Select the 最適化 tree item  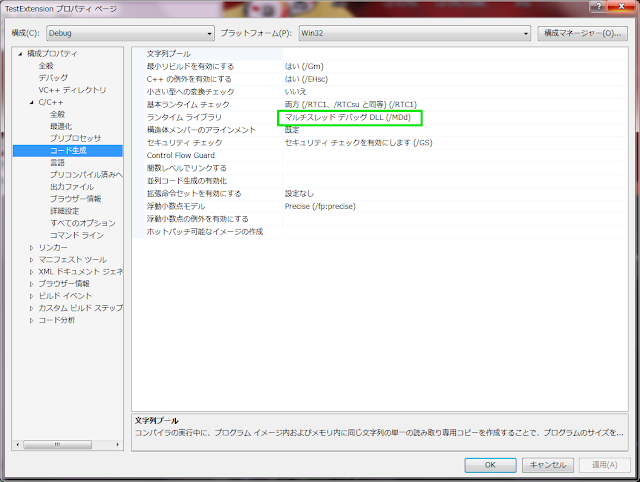tap(61, 127)
